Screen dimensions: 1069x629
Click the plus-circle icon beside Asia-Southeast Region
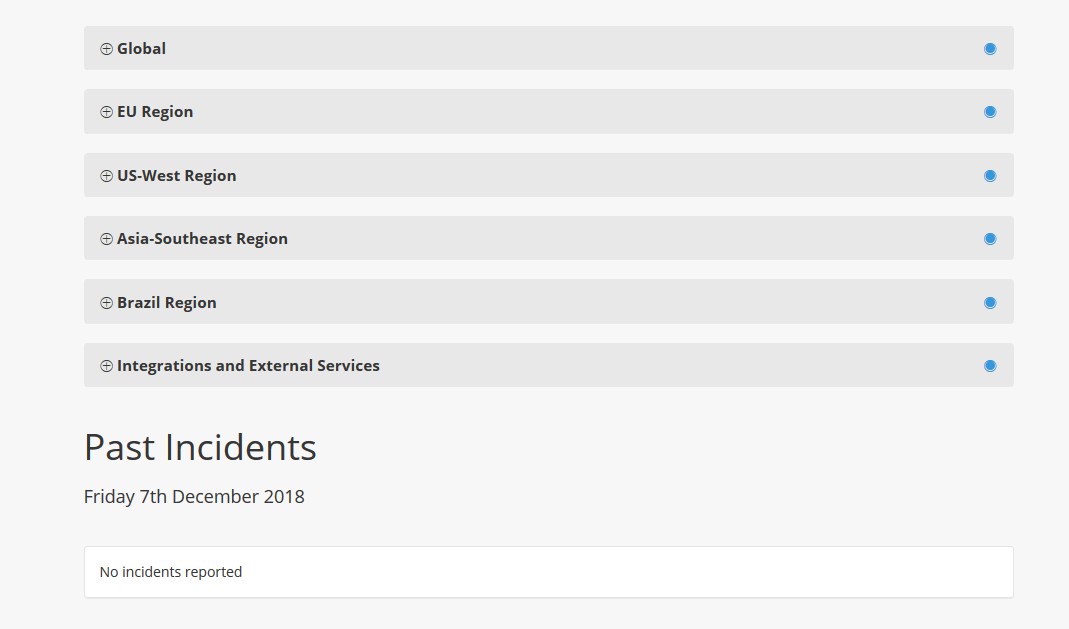[106, 239]
